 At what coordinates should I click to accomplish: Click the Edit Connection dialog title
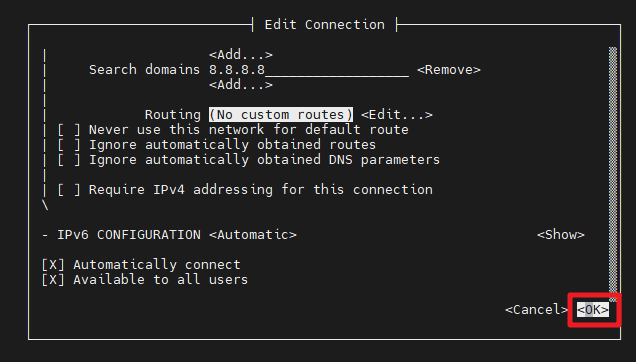(324, 25)
